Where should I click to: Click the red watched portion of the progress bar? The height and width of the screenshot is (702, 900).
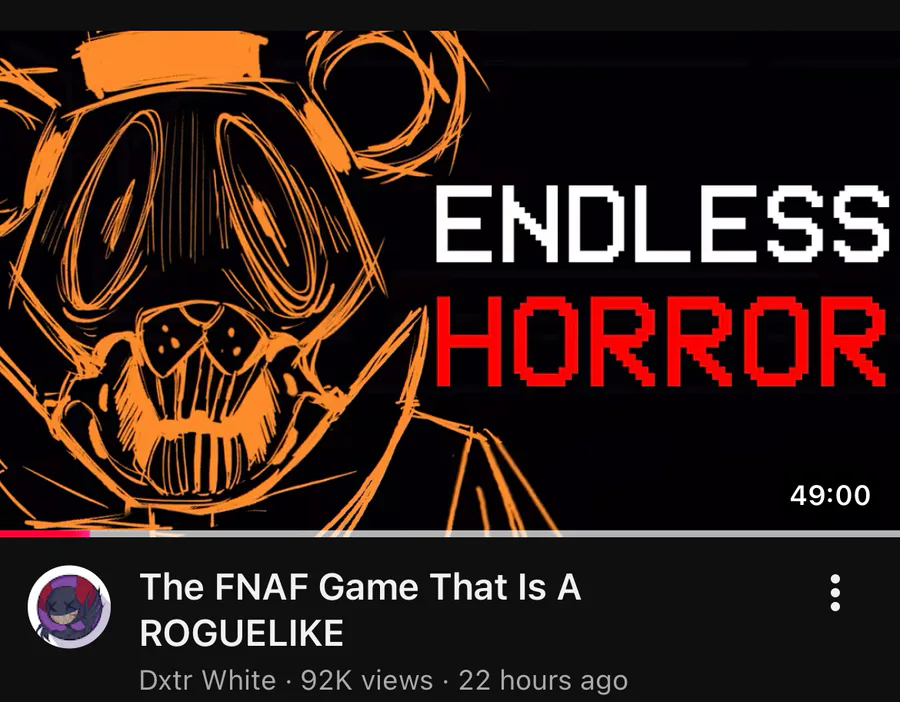pyautogui.click(x=45, y=534)
